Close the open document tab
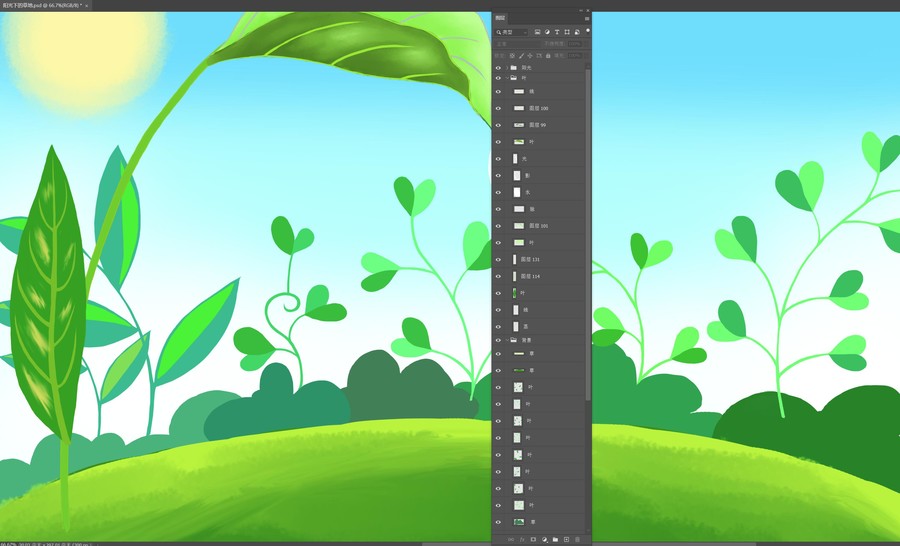 [x=87, y=5]
